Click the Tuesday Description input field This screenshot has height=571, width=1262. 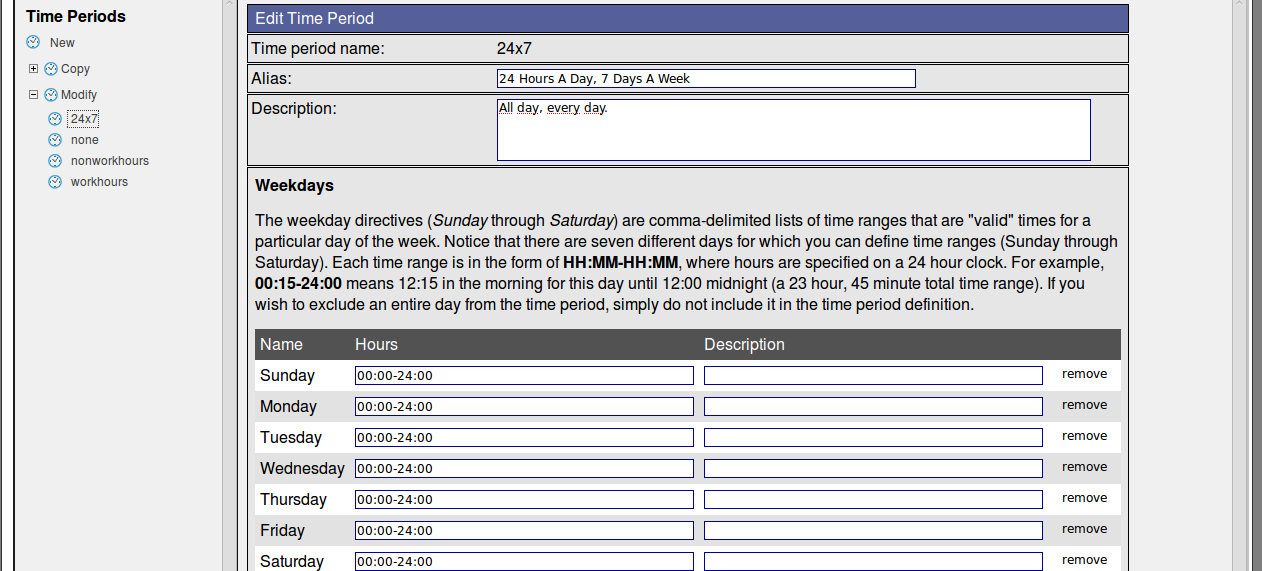(x=872, y=438)
